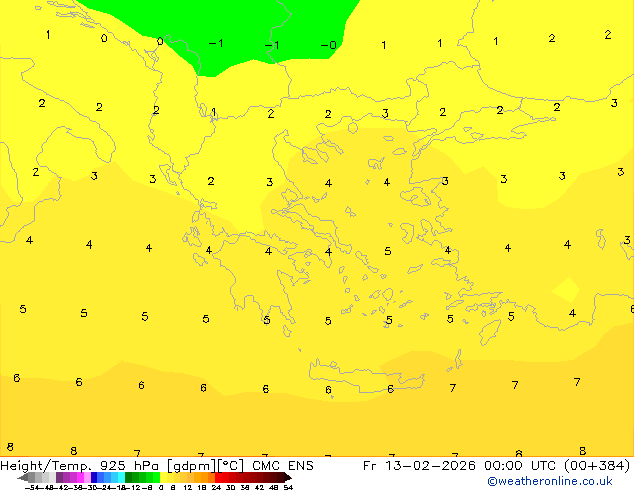Click the "[°C]" unit label
634x490 pixels.
click(231, 466)
